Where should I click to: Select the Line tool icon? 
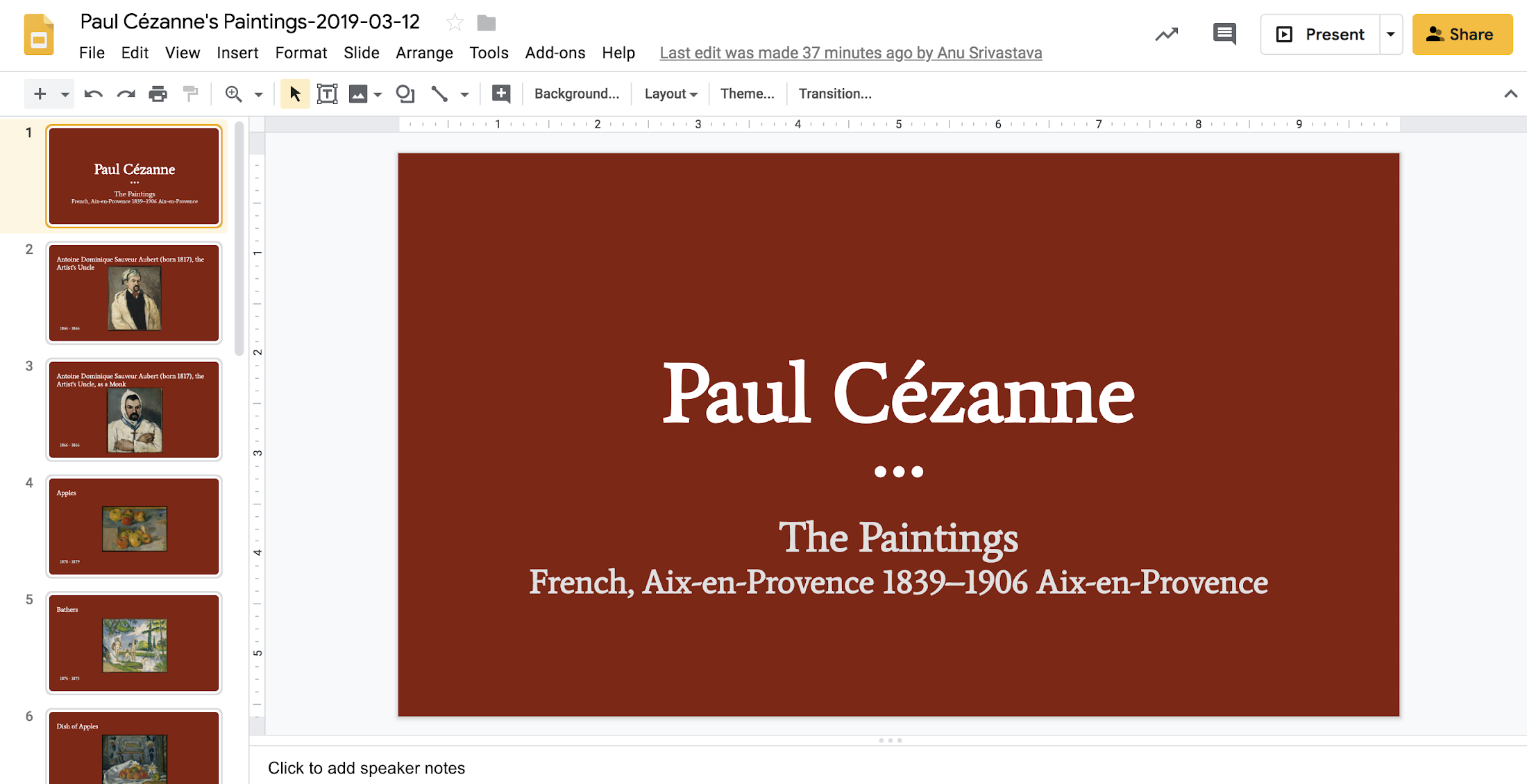[437, 93]
